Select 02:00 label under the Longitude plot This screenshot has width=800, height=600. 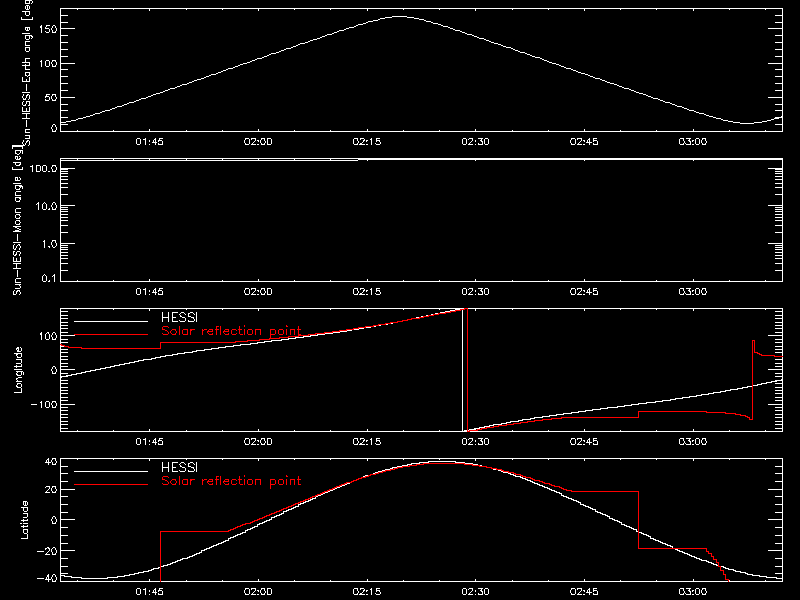(x=258, y=442)
